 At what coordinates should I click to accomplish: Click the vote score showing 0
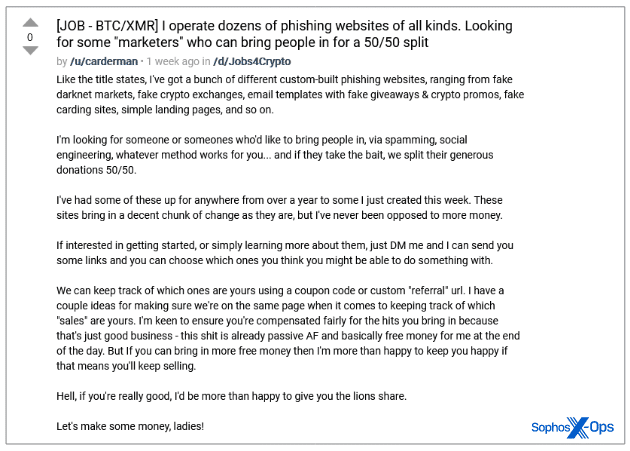30,37
